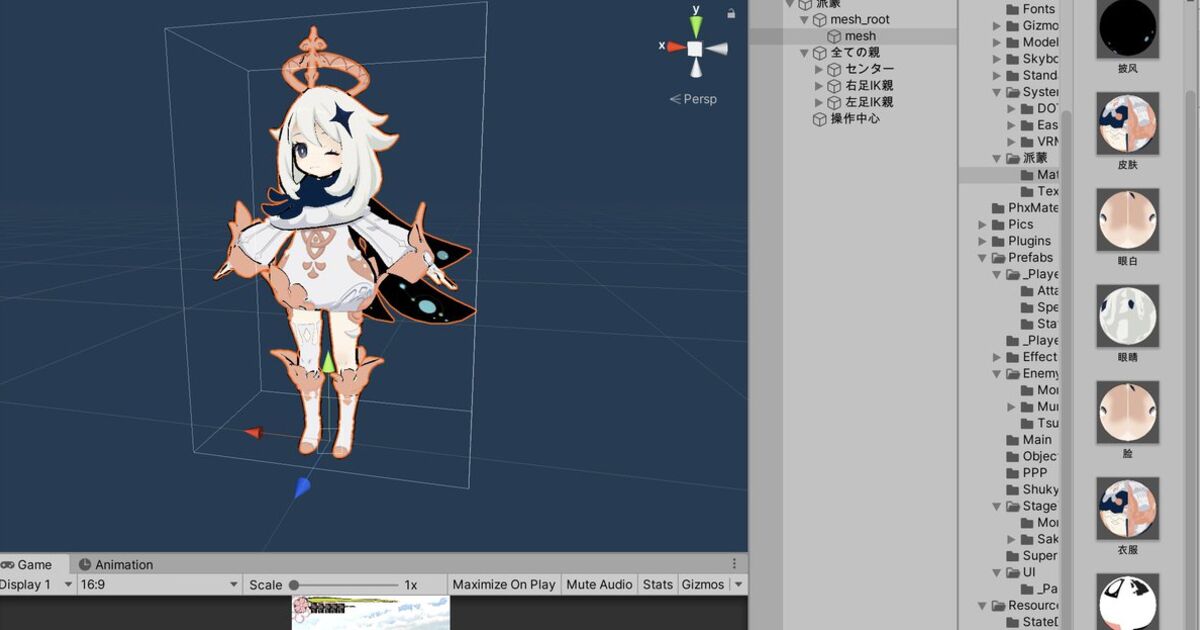Expand the Effect folder under Prefabs
The image size is (1200, 630).
[x=997, y=357]
